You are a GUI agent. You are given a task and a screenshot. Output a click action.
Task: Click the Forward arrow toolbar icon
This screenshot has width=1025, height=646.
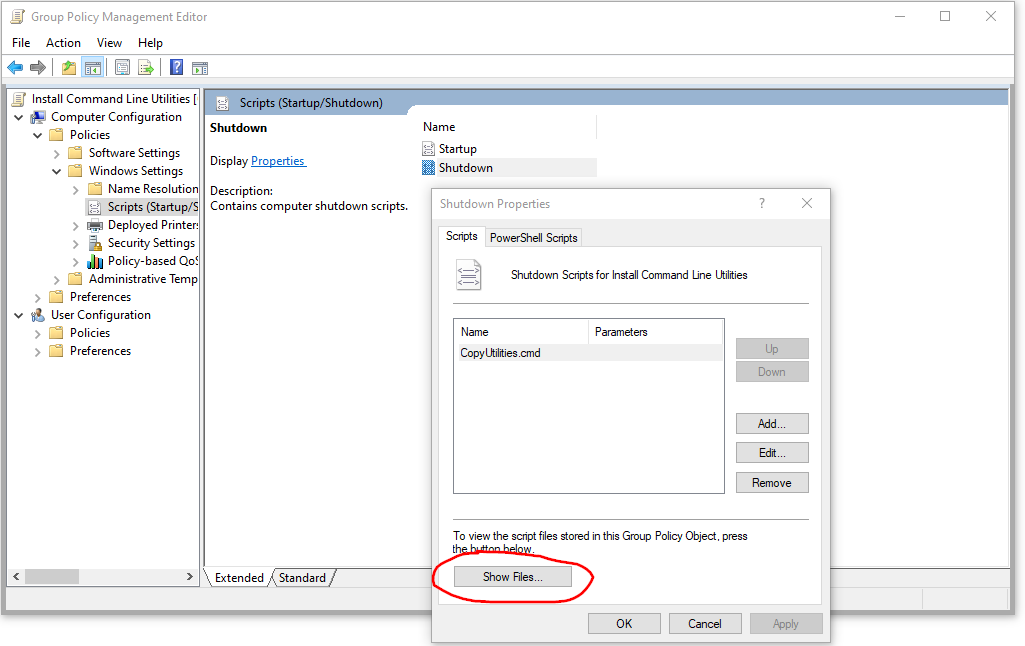click(38, 67)
